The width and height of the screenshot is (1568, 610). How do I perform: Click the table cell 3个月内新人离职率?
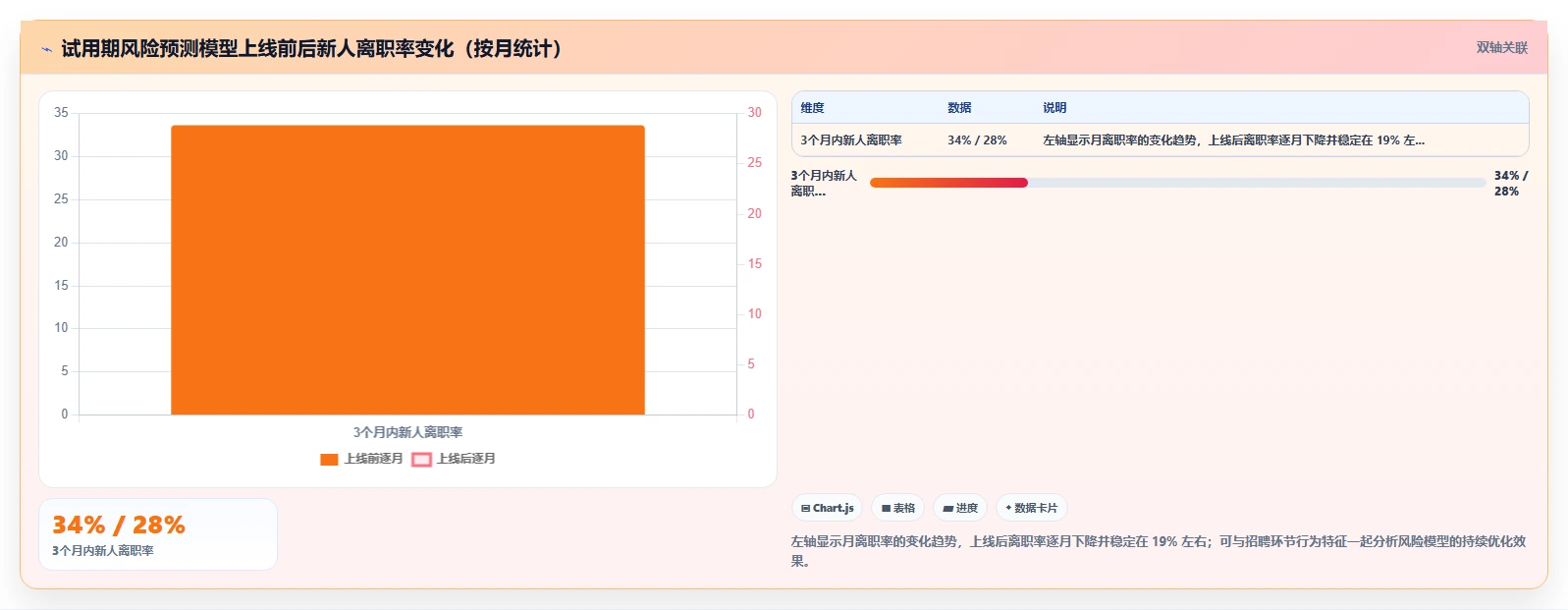coord(850,140)
